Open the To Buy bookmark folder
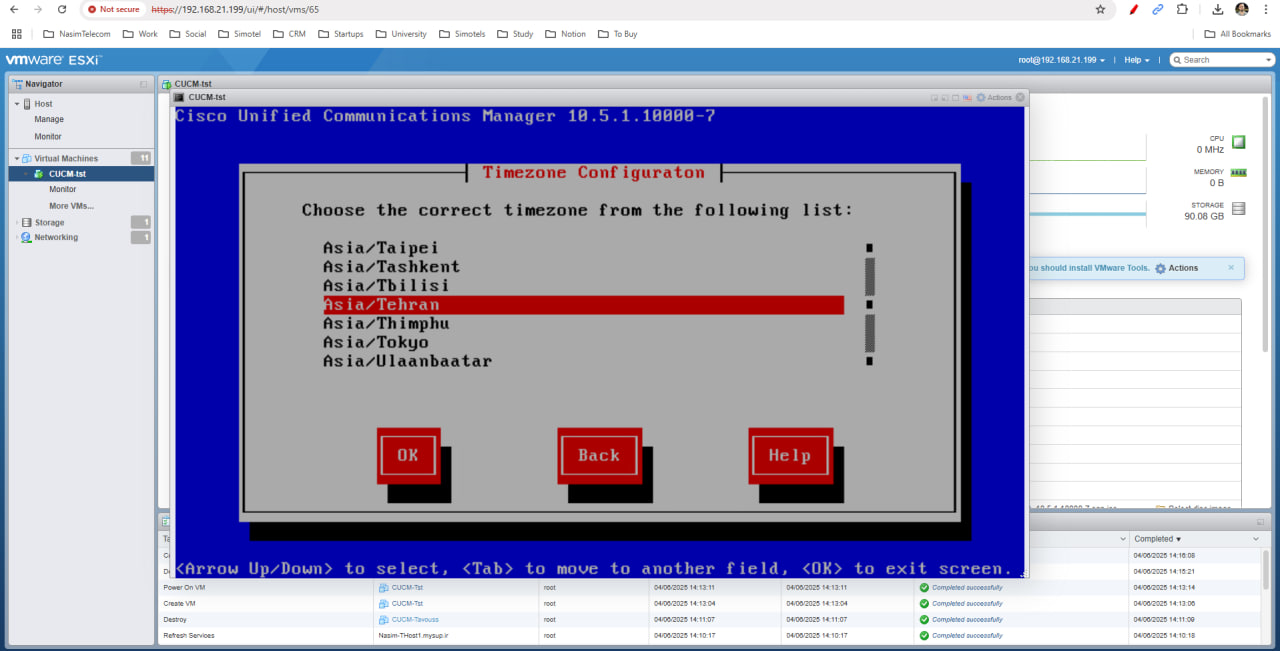 pyautogui.click(x=617, y=34)
